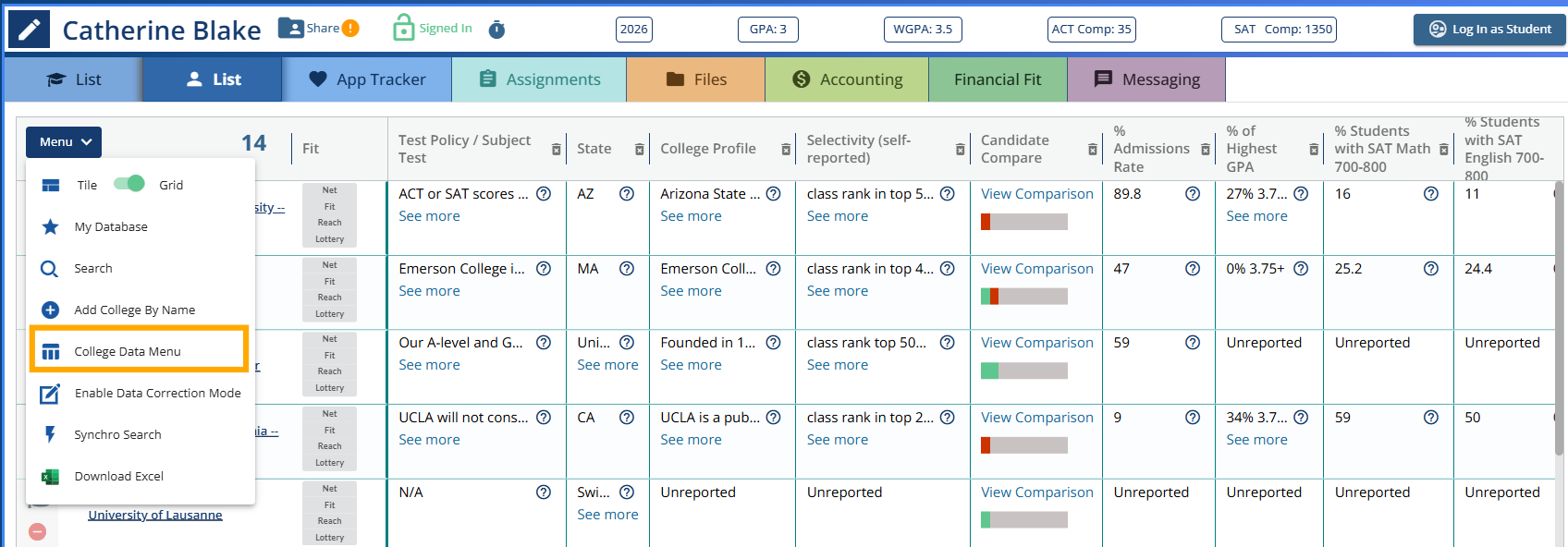
Task: Expand 'See more' under 'Arizona State ...' profile
Action: [691, 216]
